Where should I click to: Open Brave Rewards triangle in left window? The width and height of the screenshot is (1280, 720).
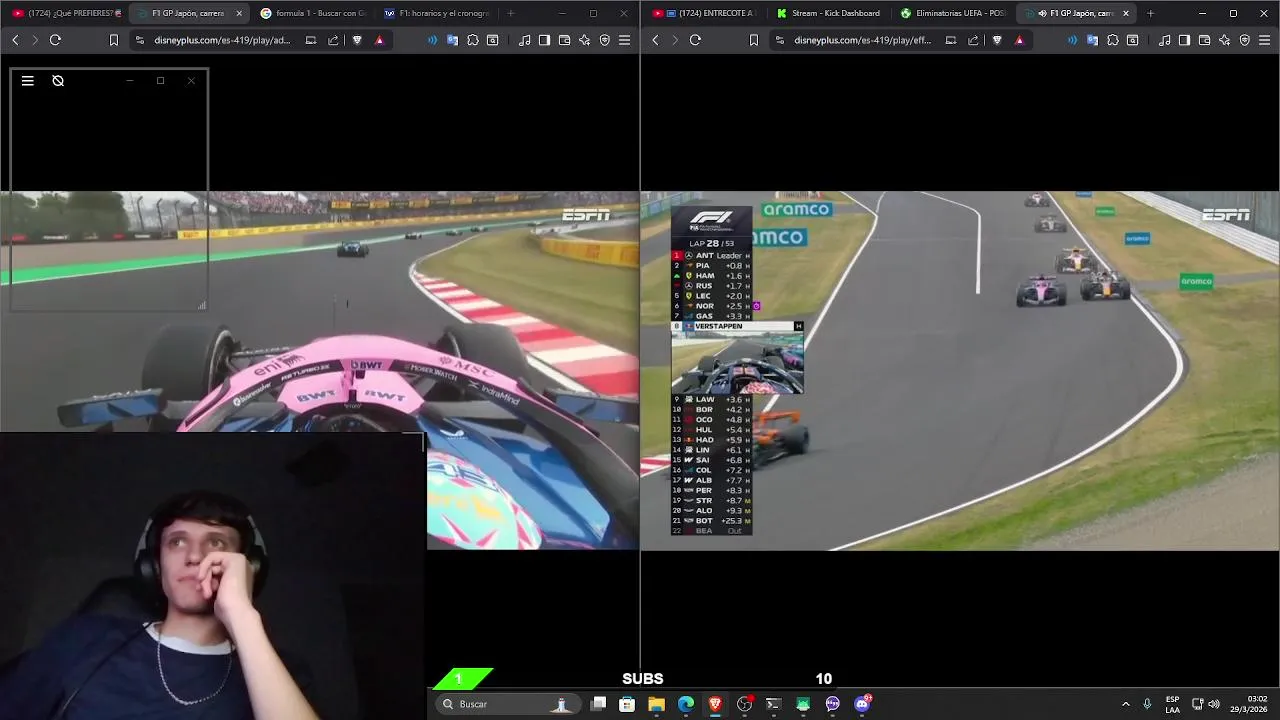(379, 40)
